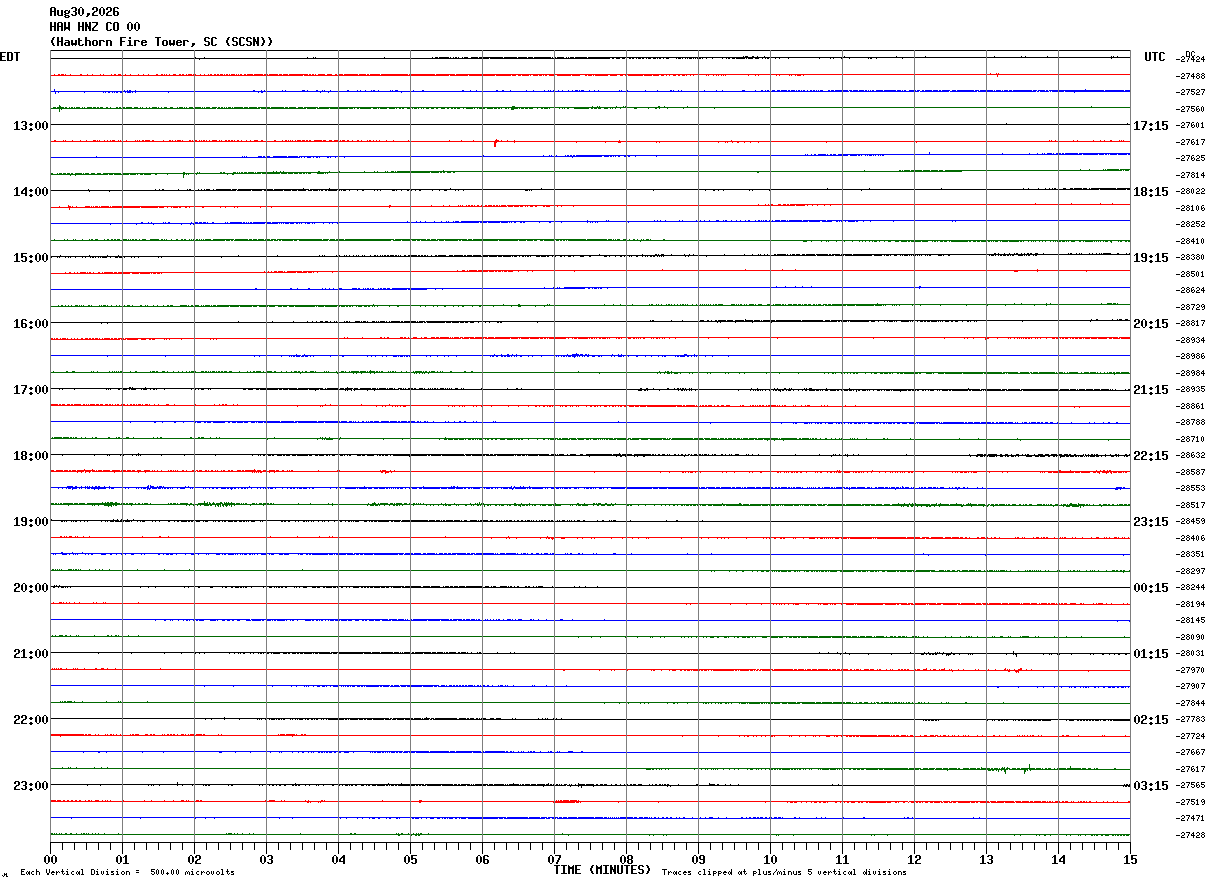Click the UTC timezone header
The height and width of the screenshot is (886, 1210).
point(1155,57)
